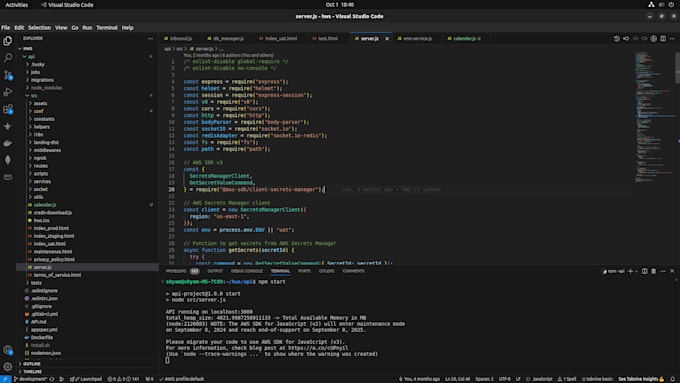The width and height of the screenshot is (680, 383).
Task: Open the Source Control view
Action: click(x=8, y=75)
